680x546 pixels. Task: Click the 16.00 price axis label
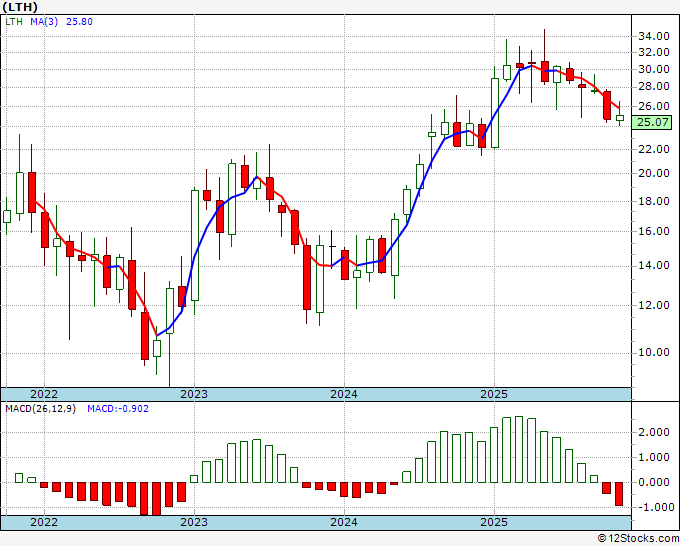click(x=654, y=232)
